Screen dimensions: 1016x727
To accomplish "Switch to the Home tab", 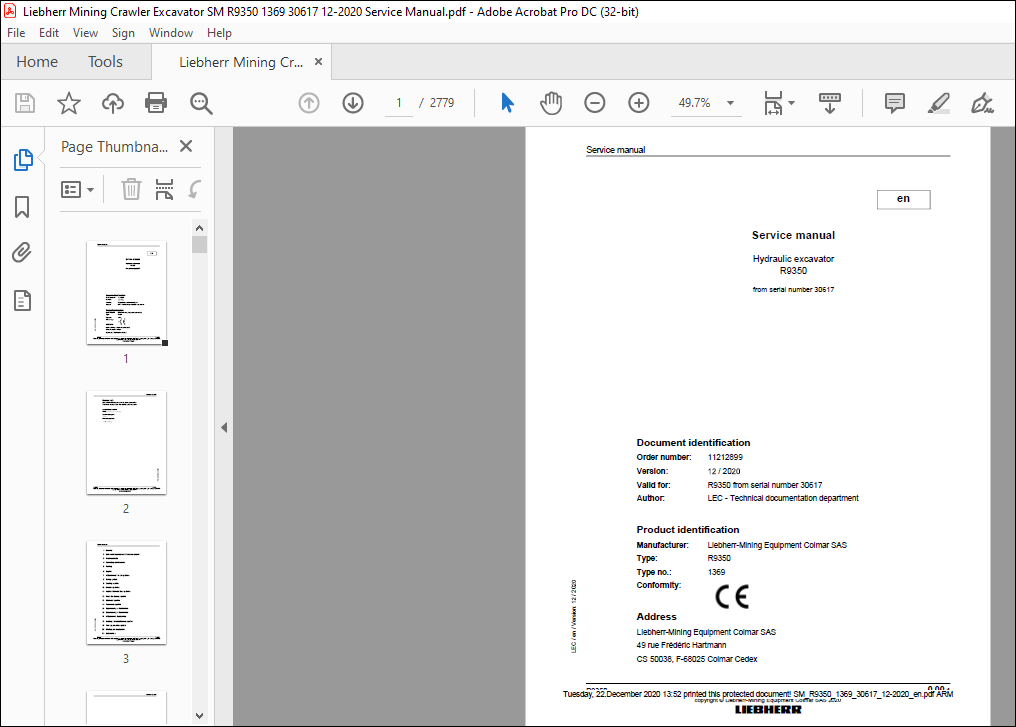I will tap(37, 62).
